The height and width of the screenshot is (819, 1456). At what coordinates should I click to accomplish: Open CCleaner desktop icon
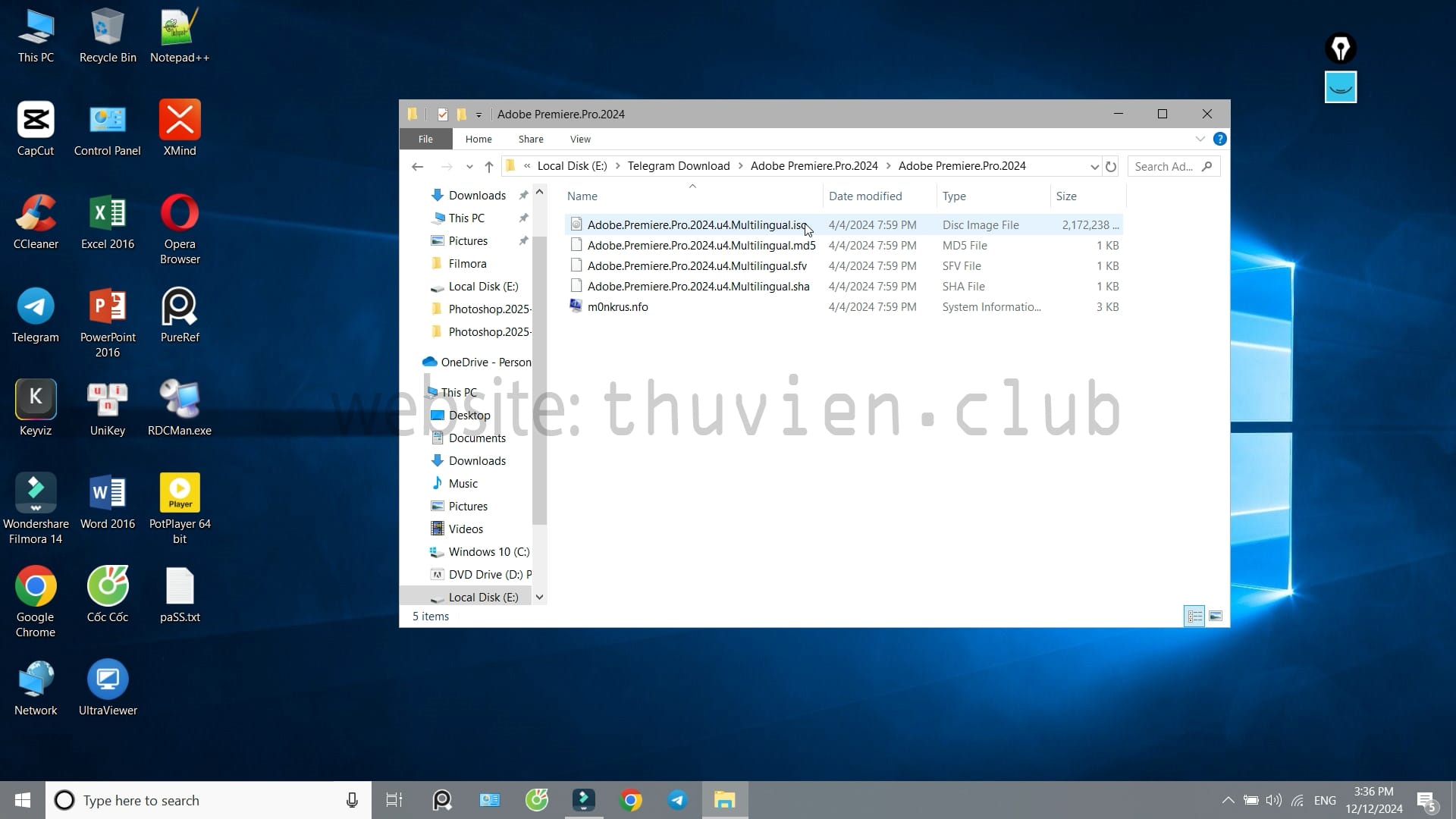coord(36,221)
